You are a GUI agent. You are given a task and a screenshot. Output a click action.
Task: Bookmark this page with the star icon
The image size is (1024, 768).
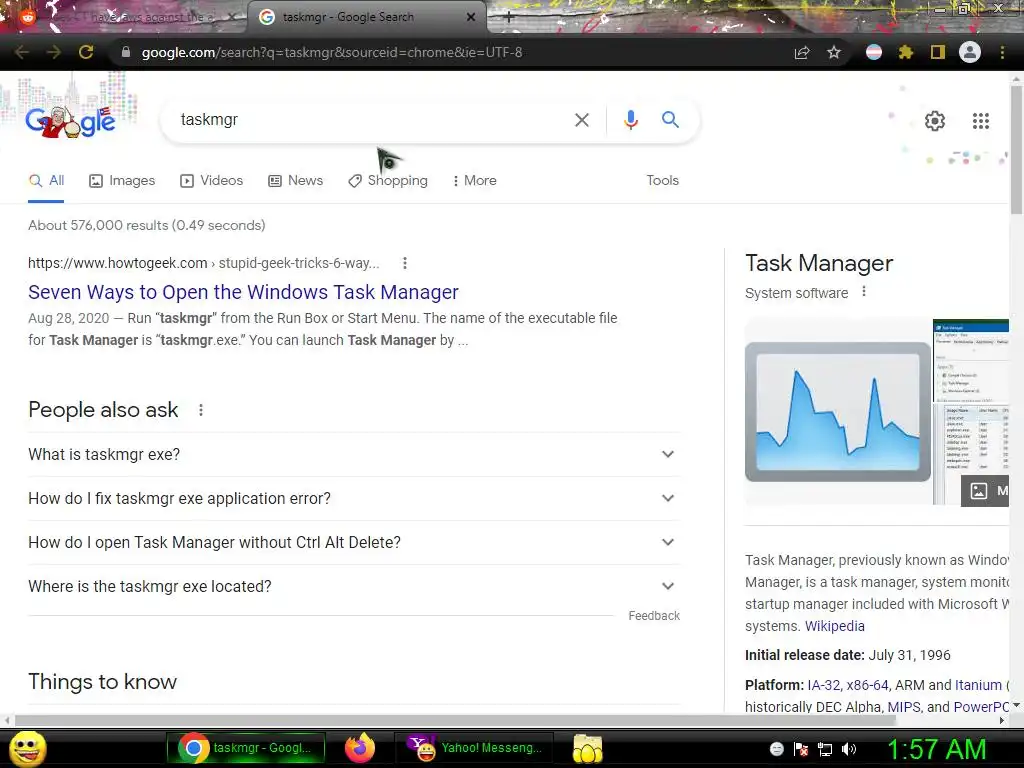[x=834, y=52]
